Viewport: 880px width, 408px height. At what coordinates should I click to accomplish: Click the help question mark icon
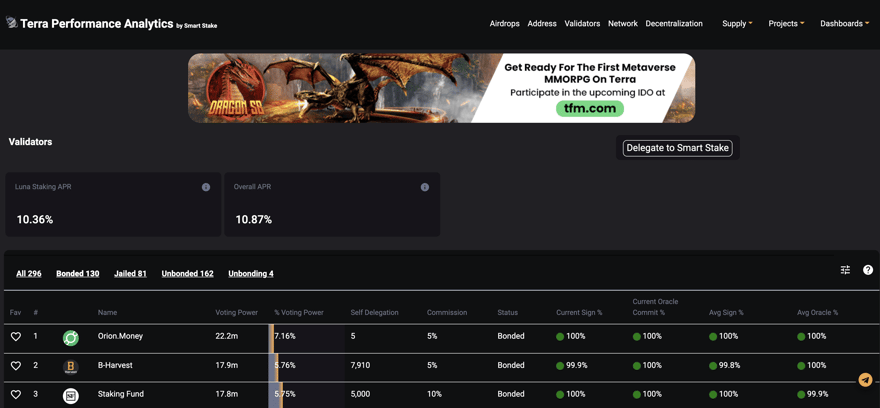(x=868, y=270)
